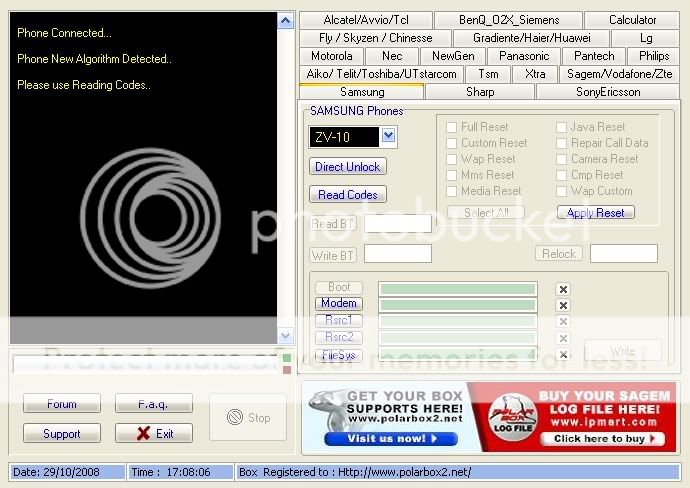This screenshot has width=690, height=488.
Task: Click the red status indicator square
Action: tap(287, 370)
